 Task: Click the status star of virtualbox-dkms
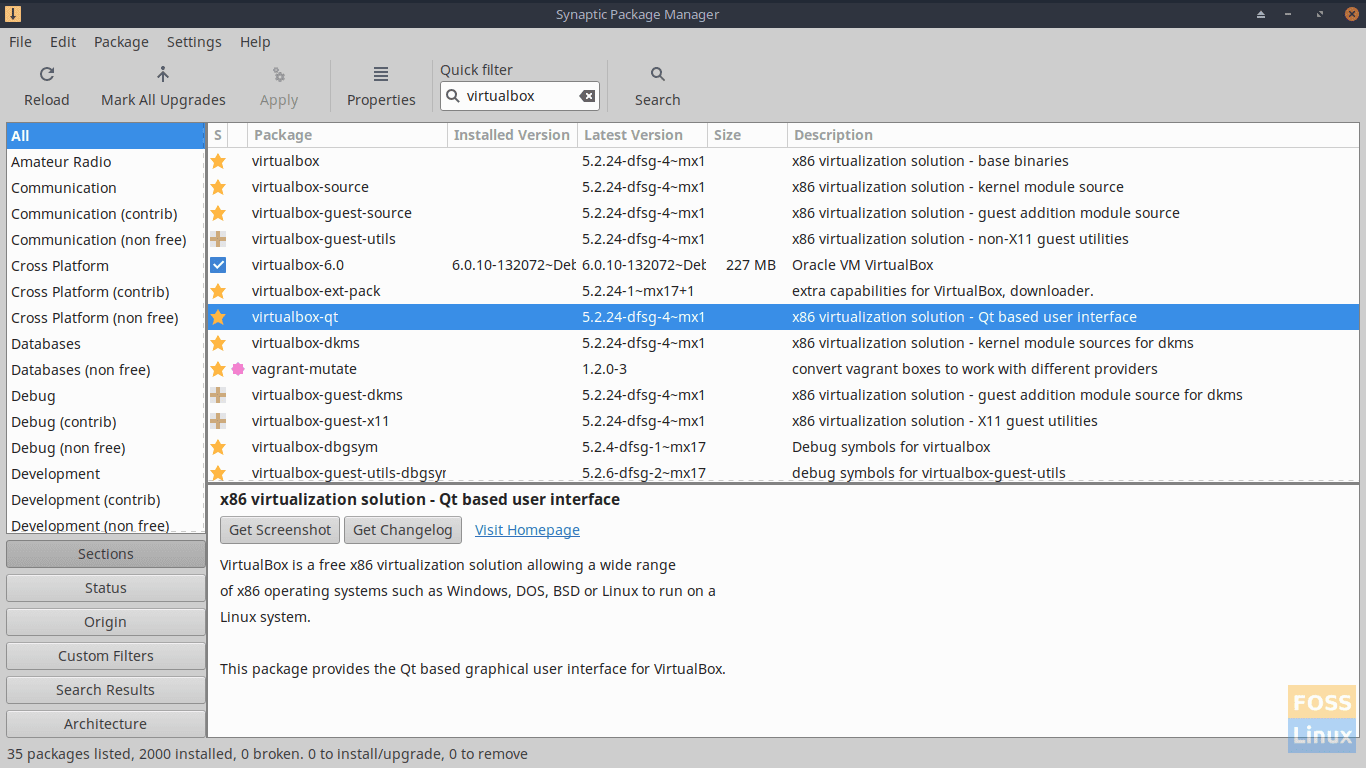point(218,343)
